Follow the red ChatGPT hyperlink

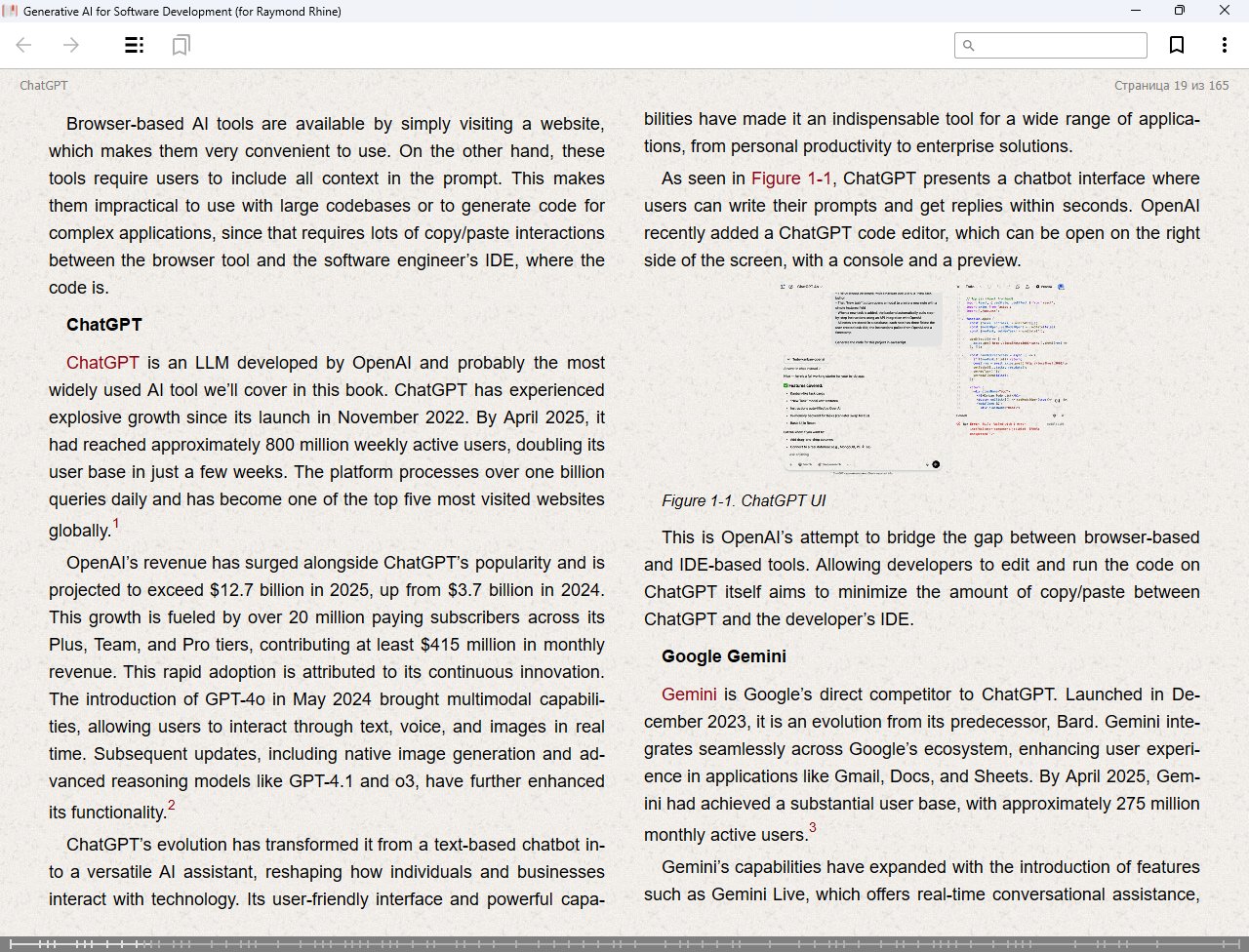102,363
